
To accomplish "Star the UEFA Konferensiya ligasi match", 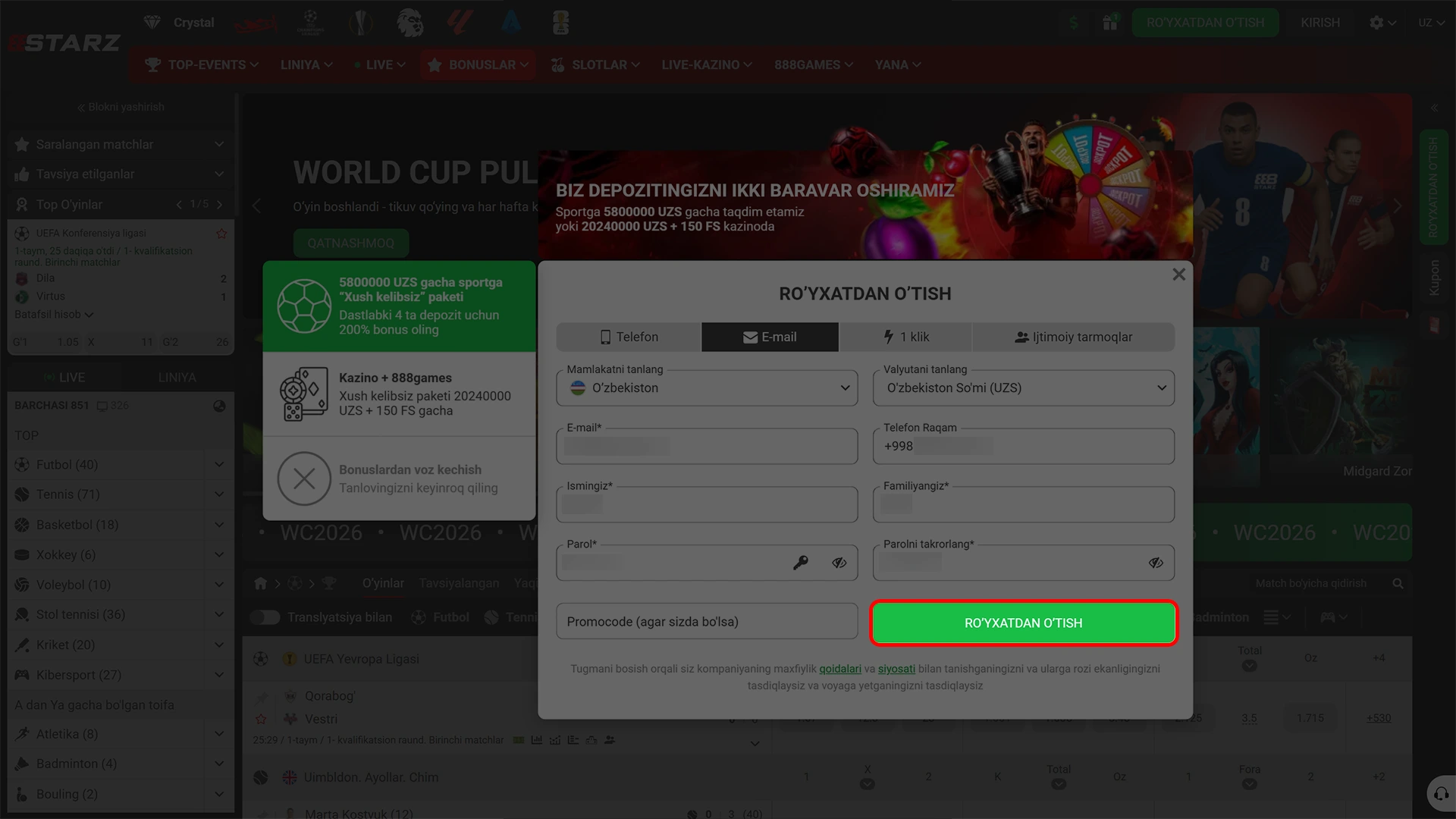I will (221, 234).
